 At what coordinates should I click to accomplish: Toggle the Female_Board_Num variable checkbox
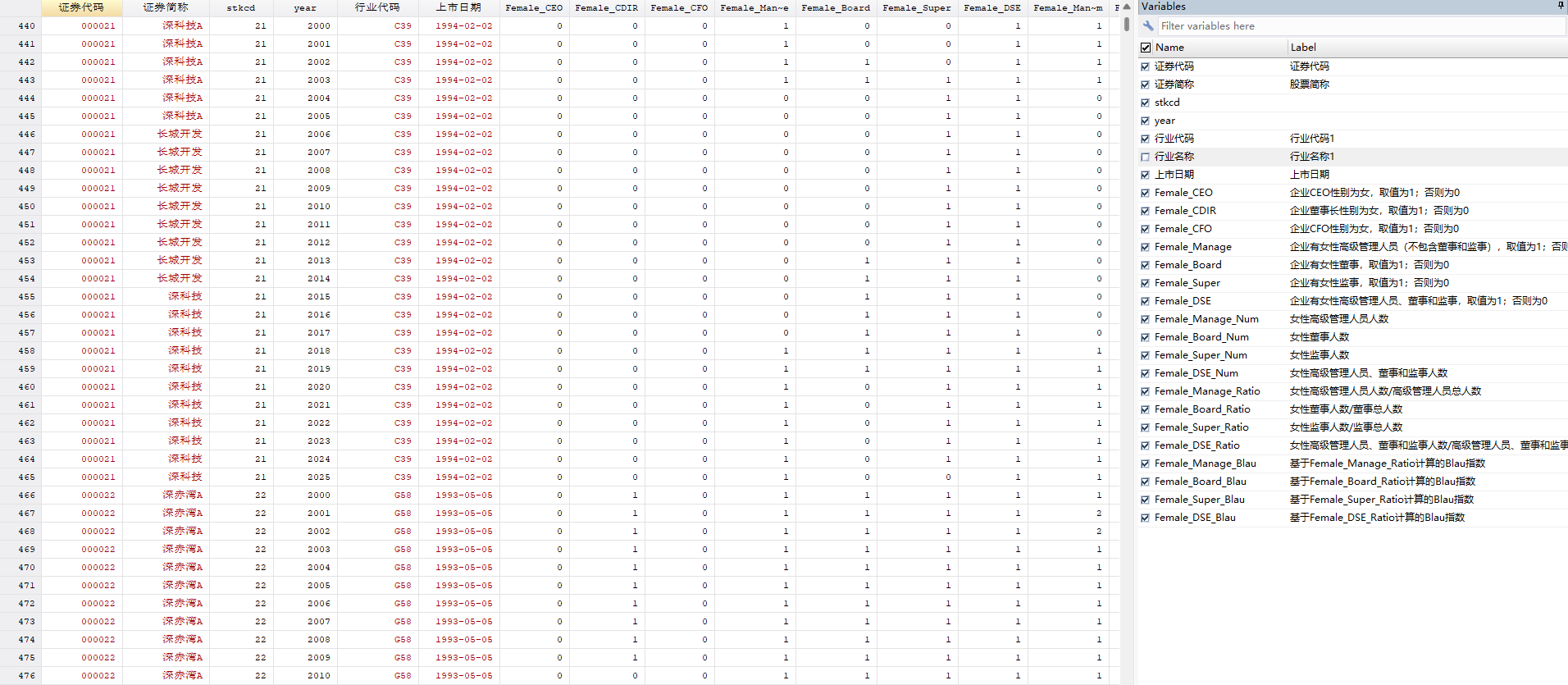(1146, 337)
